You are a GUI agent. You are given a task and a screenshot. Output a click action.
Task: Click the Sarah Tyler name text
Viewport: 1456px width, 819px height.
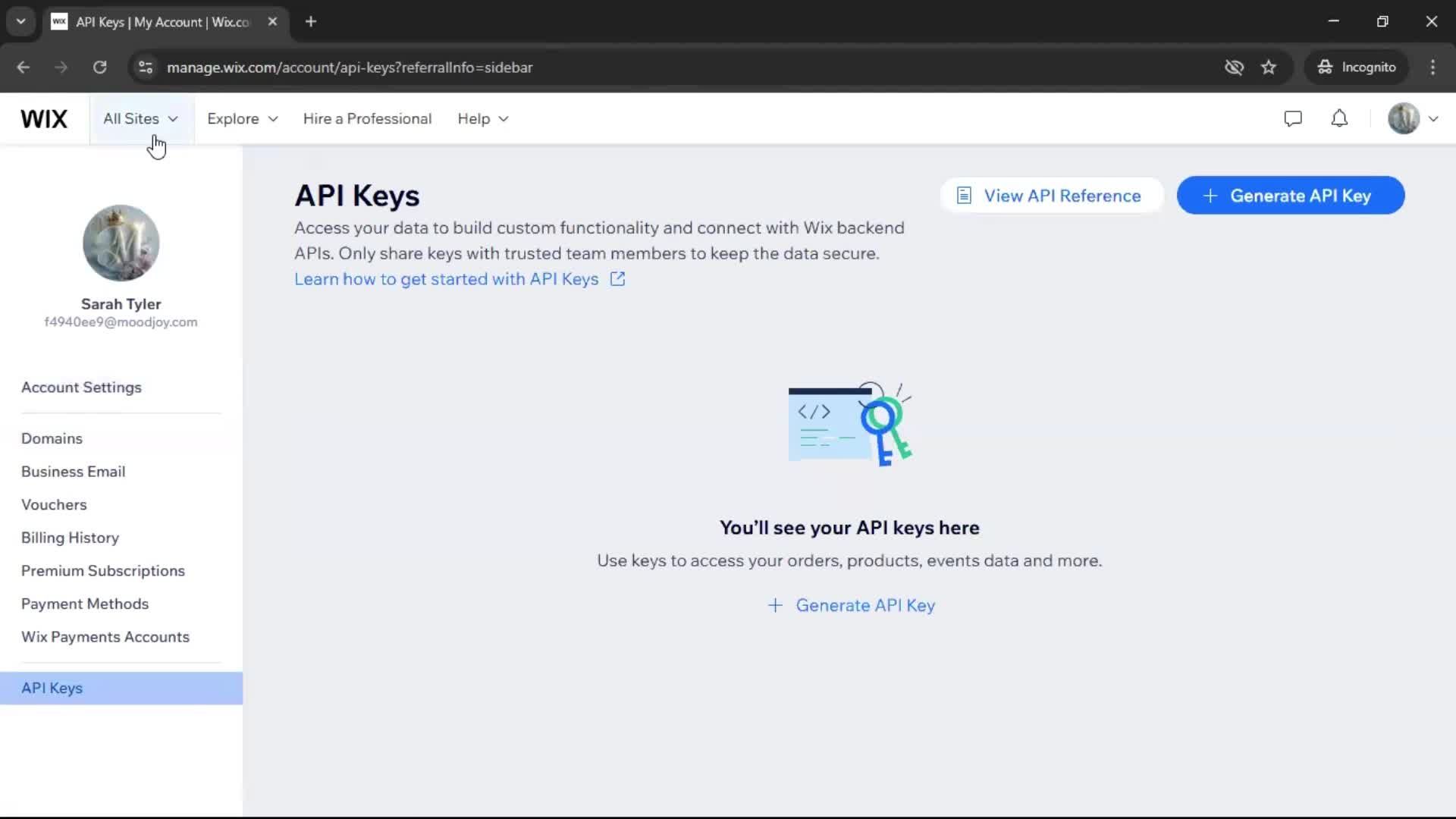pyautogui.click(x=121, y=304)
